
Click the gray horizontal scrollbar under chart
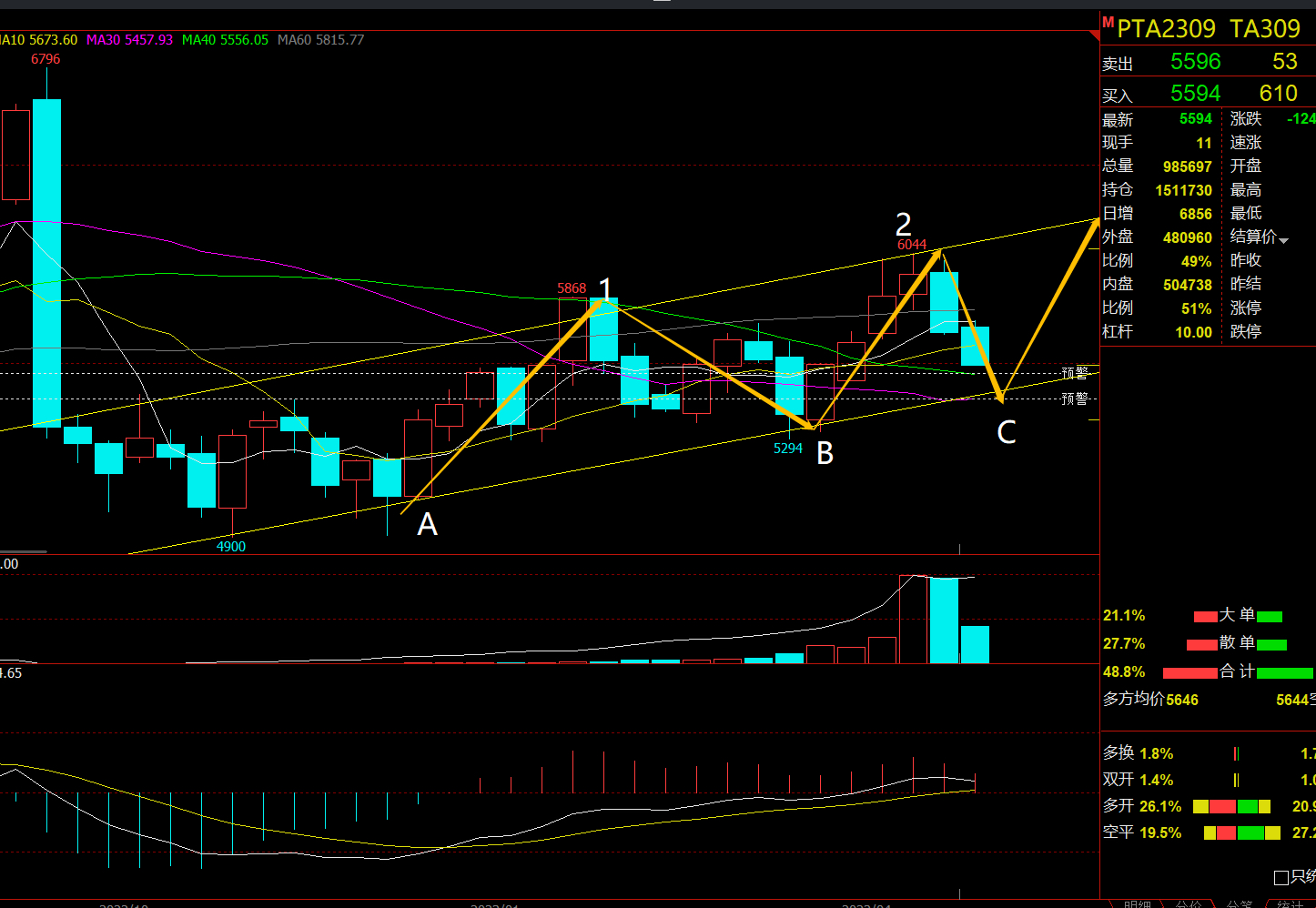[x=23, y=551]
